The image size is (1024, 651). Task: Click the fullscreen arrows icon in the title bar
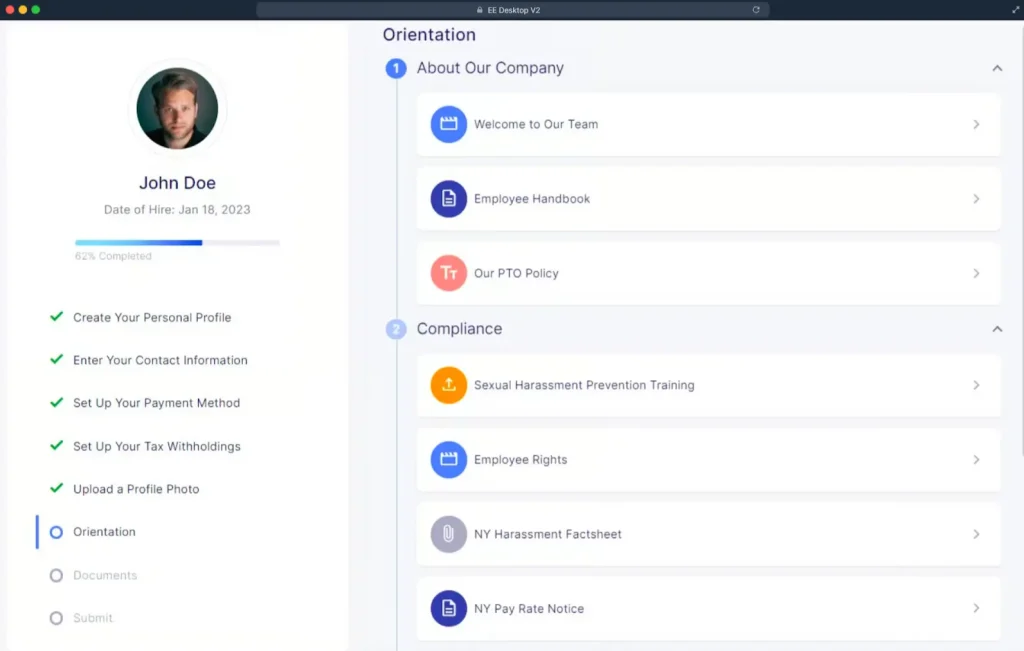[x=1016, y=10]
